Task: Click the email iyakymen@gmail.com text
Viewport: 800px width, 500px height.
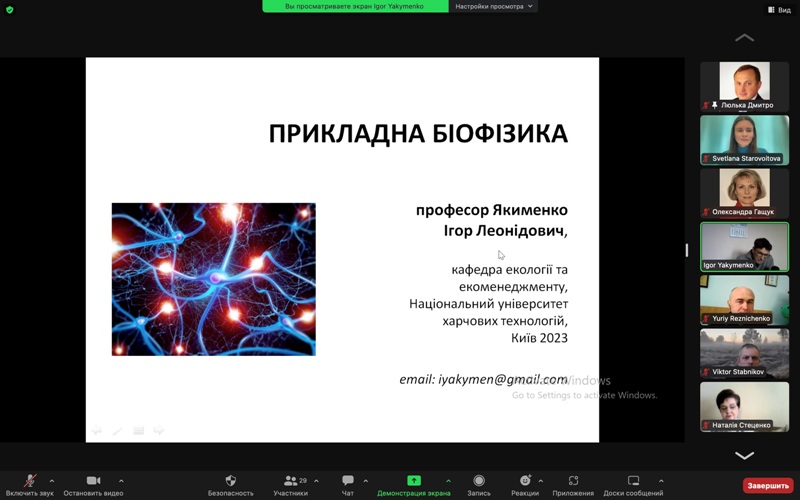Action: [x=483, y=379]
